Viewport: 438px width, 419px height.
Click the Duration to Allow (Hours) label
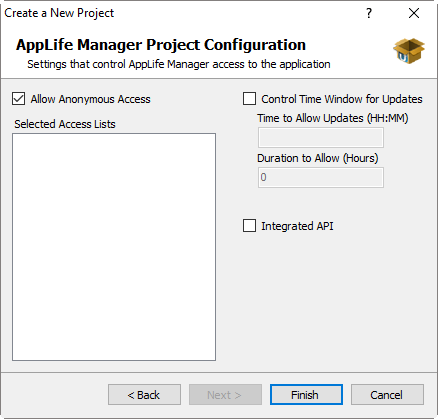tap(318, 158)
